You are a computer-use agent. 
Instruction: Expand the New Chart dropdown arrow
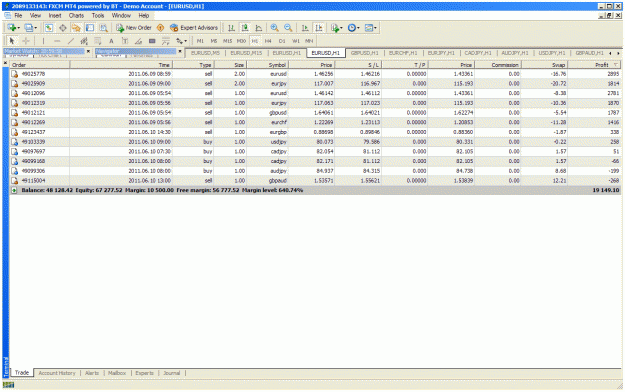pos(18,28)
